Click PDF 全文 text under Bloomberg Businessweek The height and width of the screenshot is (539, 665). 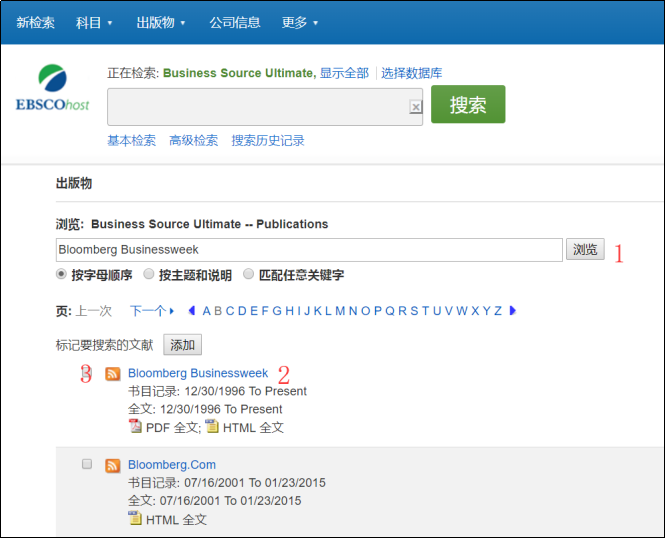(x=172, y=427)
